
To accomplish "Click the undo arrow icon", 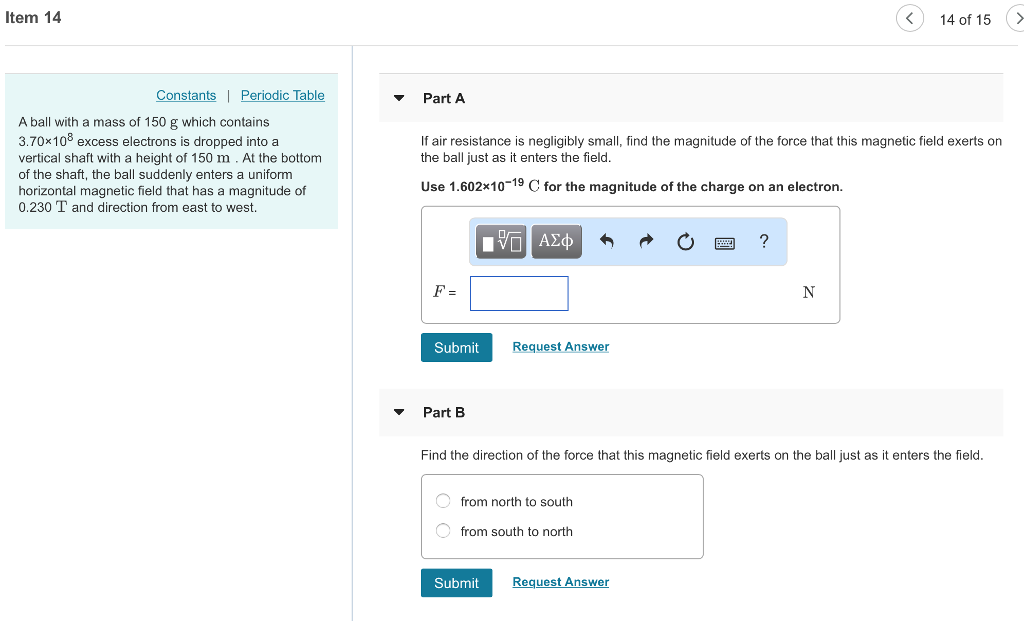I will click(606, 241).
